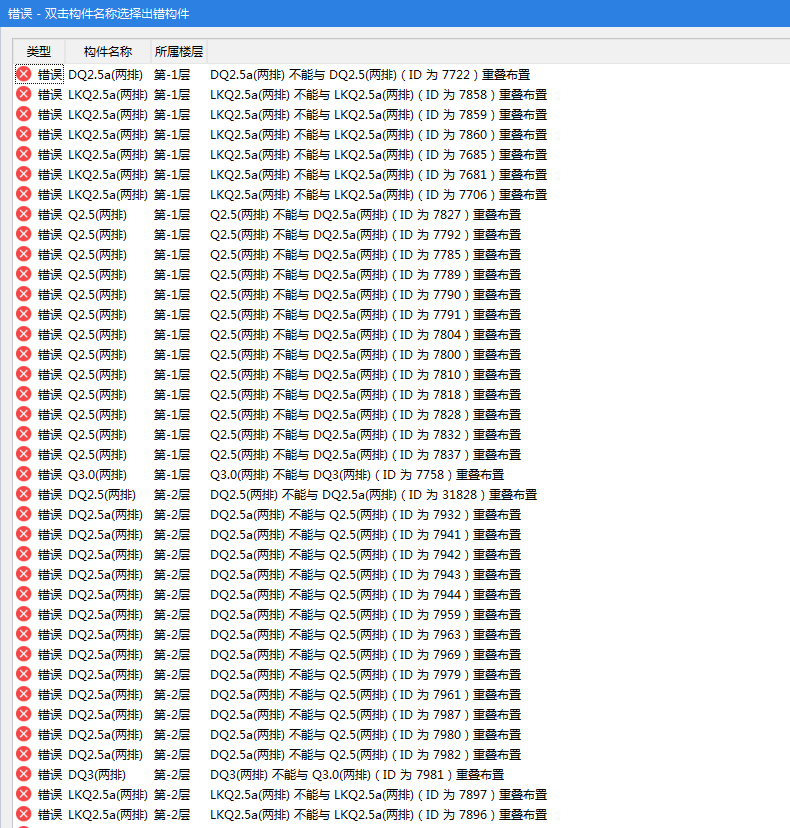Click the red error icon on ID 7681 row
The image size is (790, 828).
(x=24, y=174)
